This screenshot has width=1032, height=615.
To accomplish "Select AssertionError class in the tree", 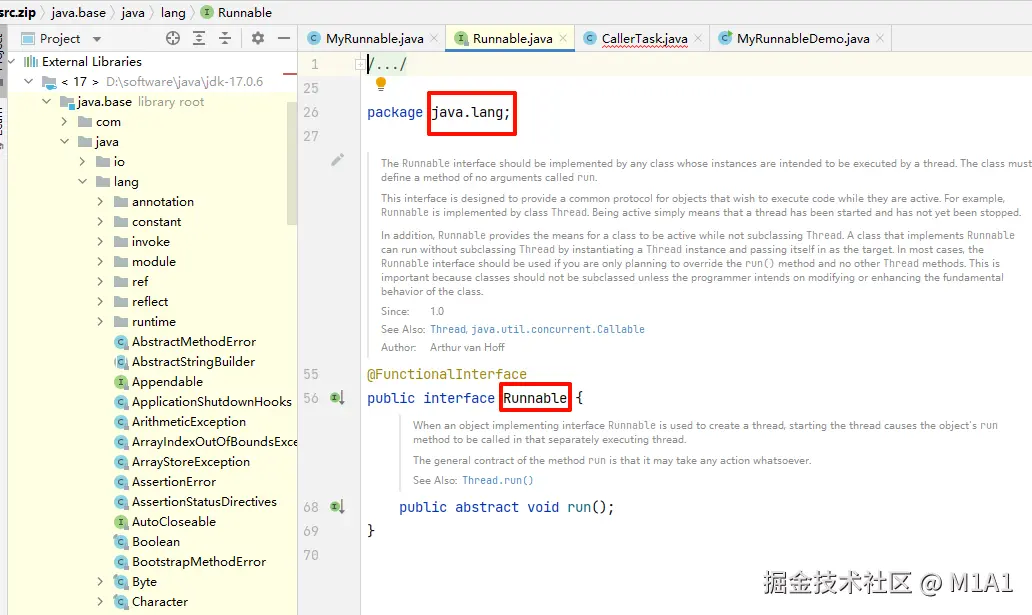I will tap(174, 482).
